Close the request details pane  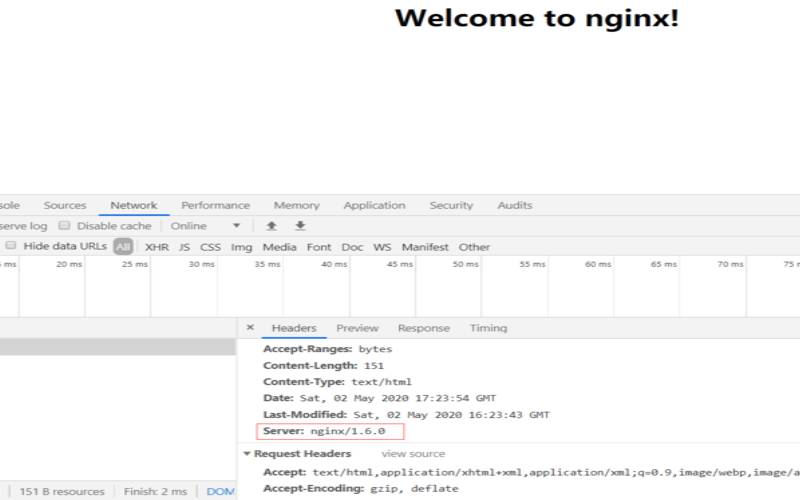coord(250,328)
